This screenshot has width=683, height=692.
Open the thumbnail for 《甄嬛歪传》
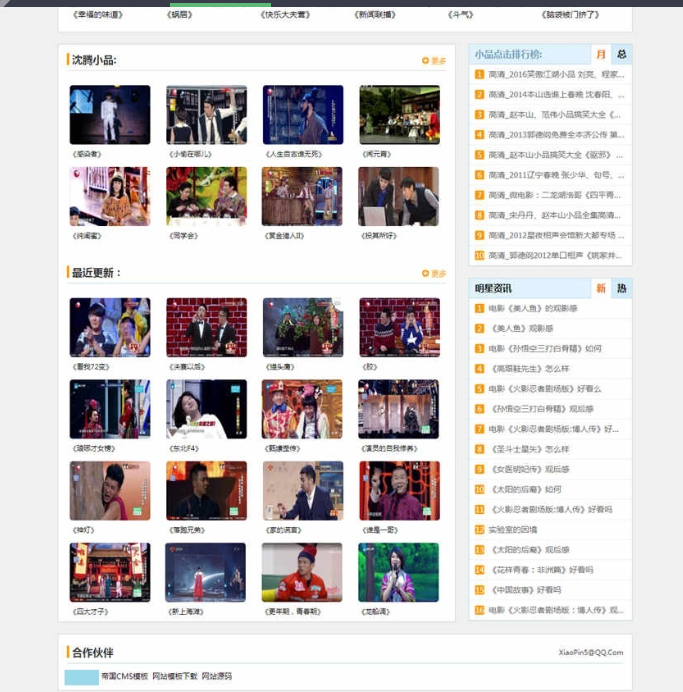[302, 409]
